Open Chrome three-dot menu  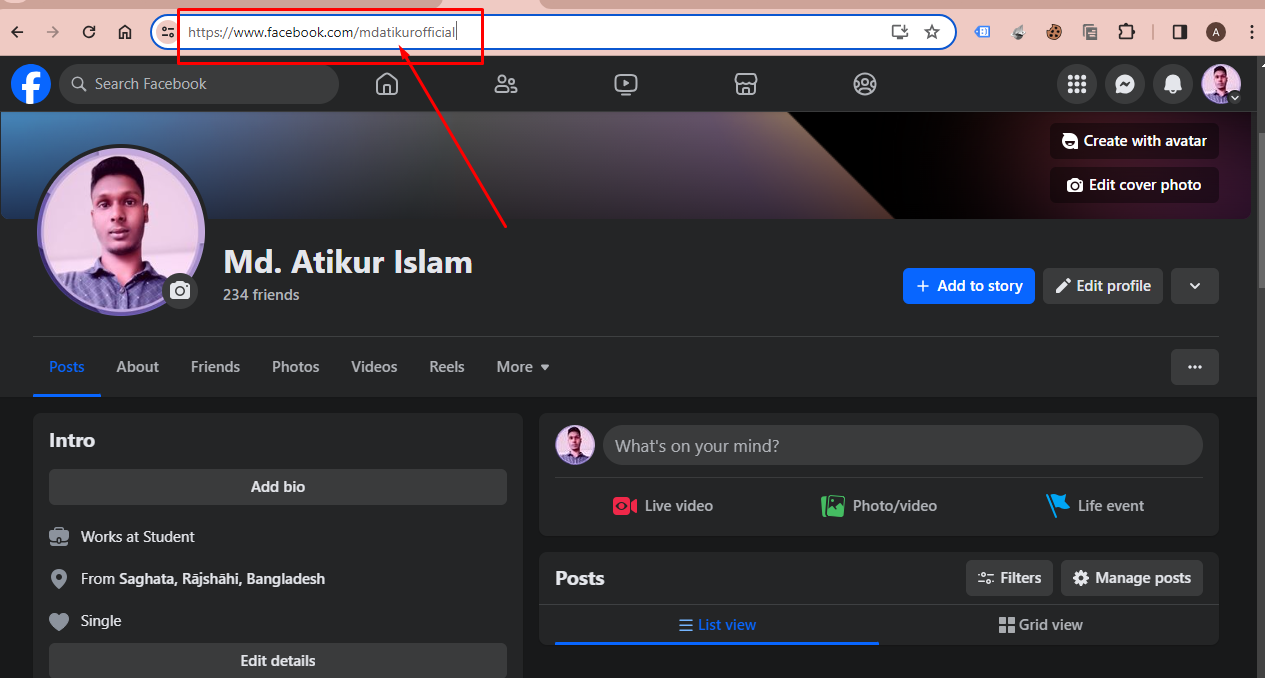coord(1251,32)
